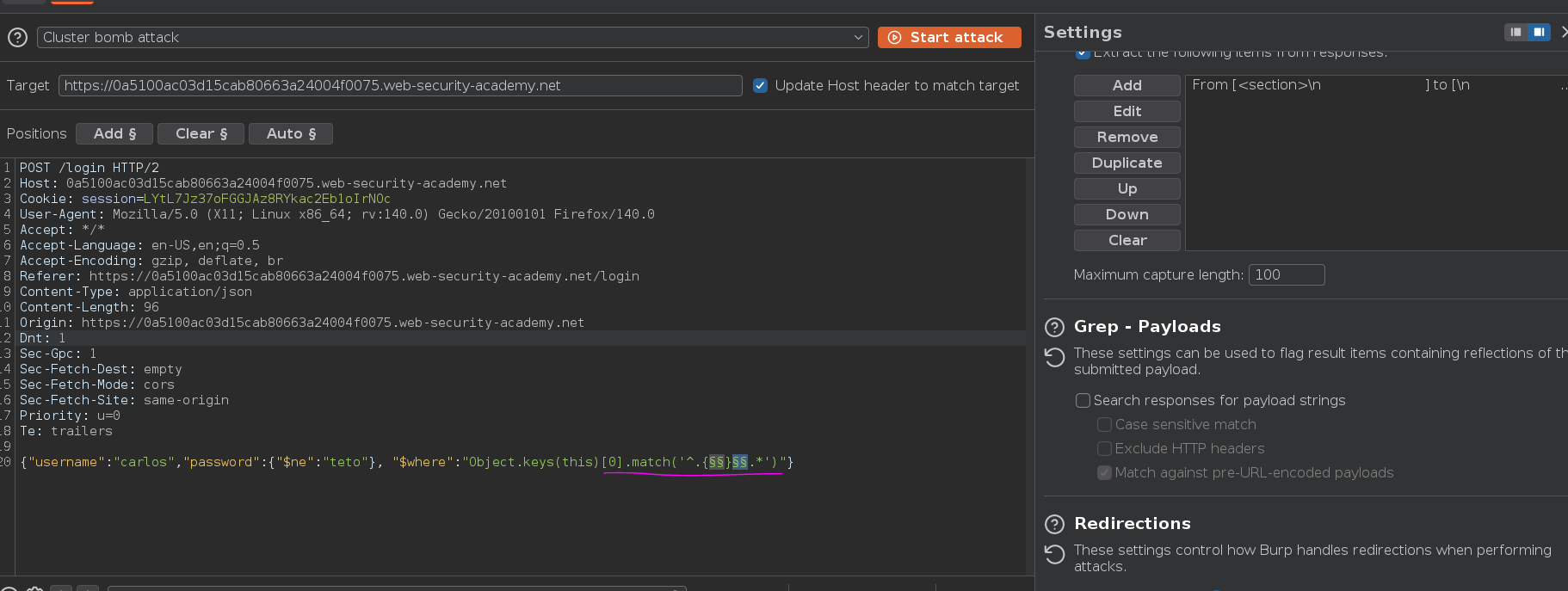Enable Search responses for payload strings

(x=1083, y=400)
